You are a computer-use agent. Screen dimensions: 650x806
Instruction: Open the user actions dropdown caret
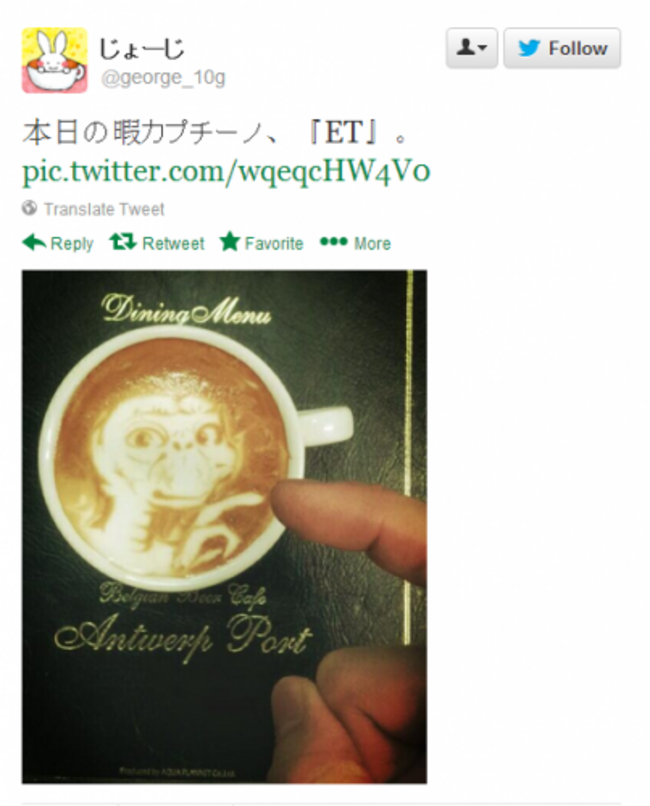482,48
